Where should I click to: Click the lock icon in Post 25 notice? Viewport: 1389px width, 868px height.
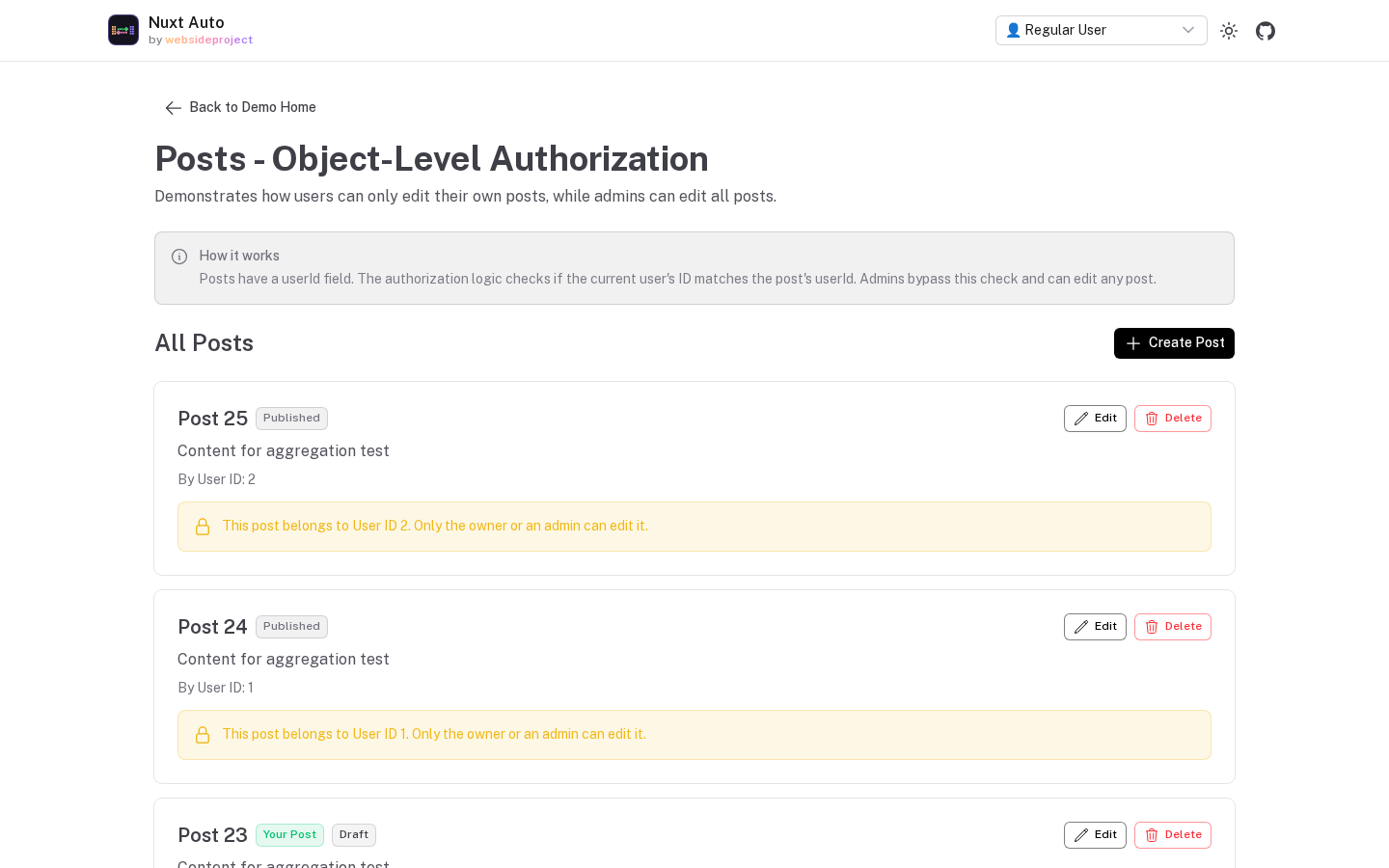coord(203,527)
